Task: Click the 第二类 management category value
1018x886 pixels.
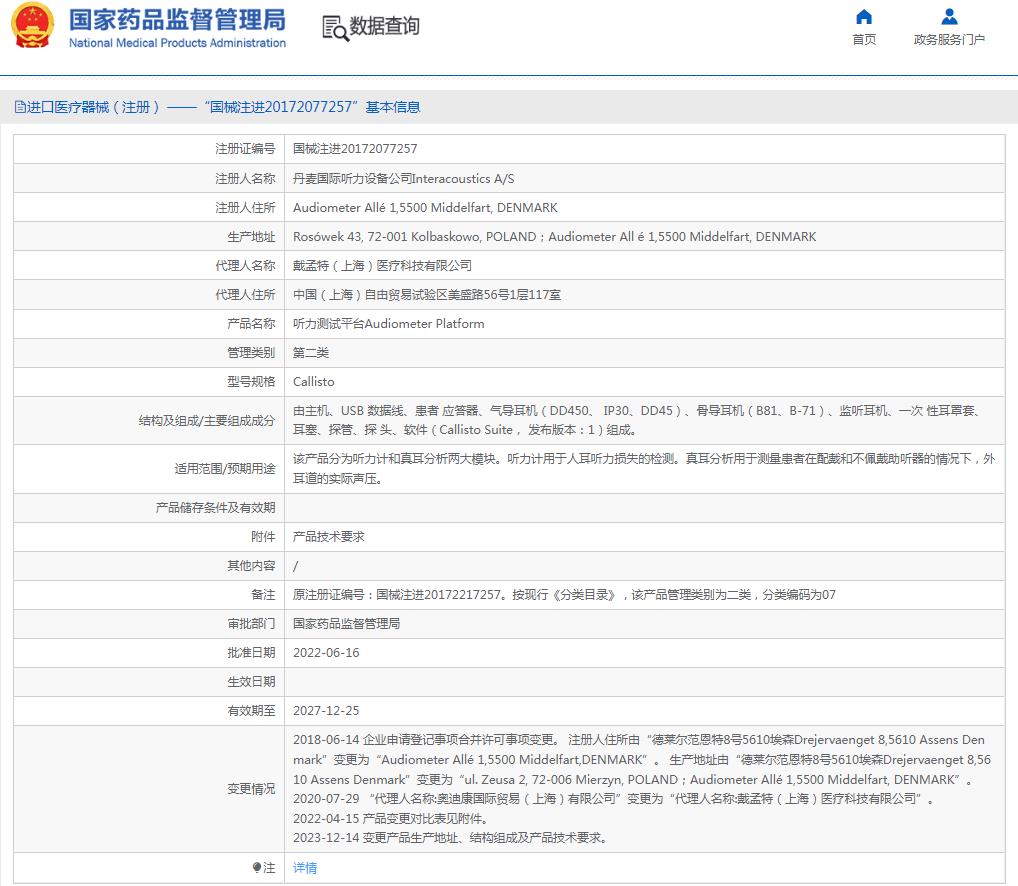Action: point(311,352)
